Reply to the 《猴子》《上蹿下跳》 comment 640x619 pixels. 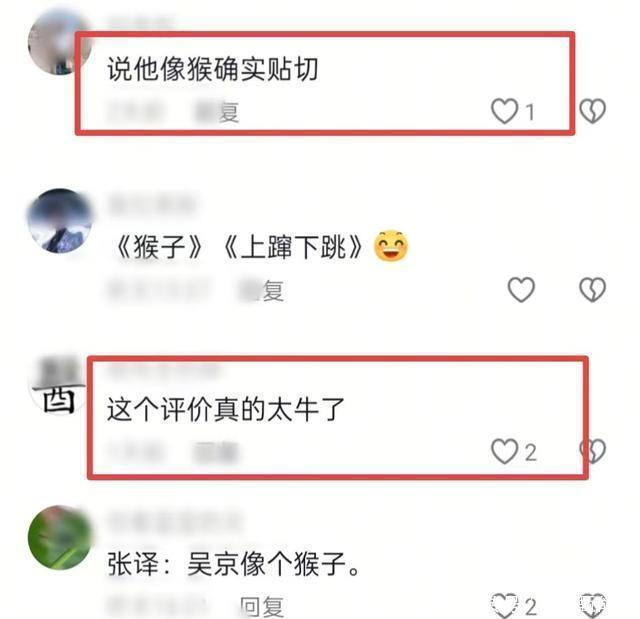pyautogui.click(x=261, y=291)
